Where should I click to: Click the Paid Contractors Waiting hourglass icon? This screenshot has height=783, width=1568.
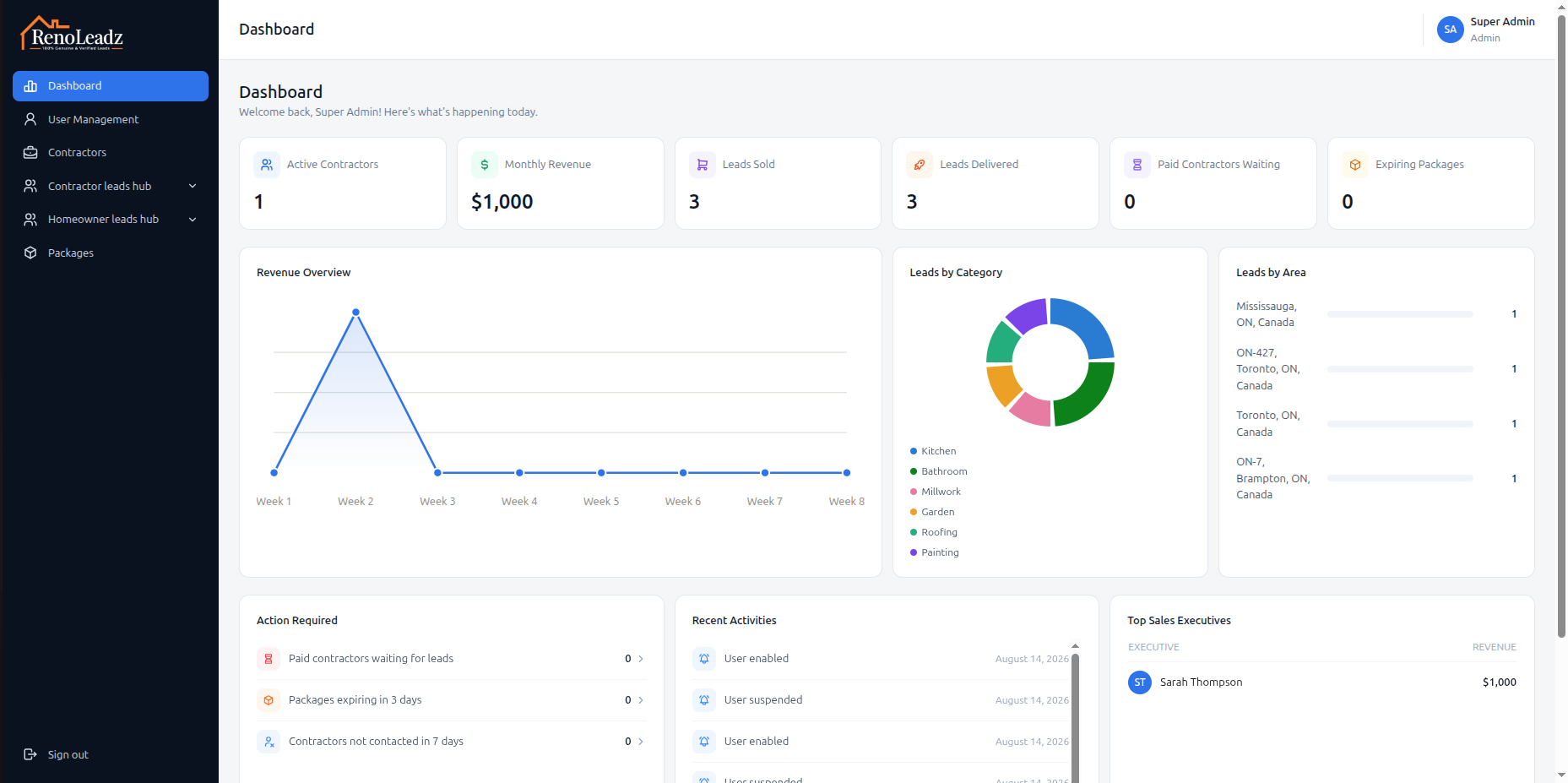coord(1137,165)
